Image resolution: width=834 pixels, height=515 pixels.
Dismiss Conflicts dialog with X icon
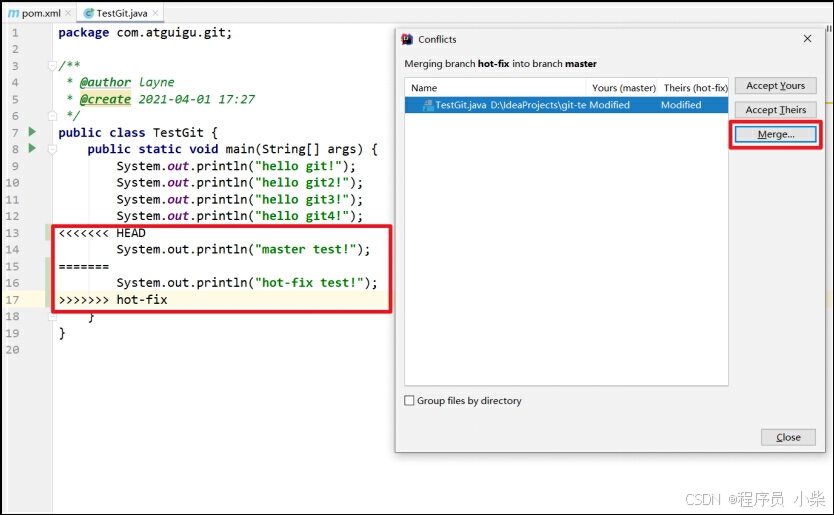pos(807,39)
